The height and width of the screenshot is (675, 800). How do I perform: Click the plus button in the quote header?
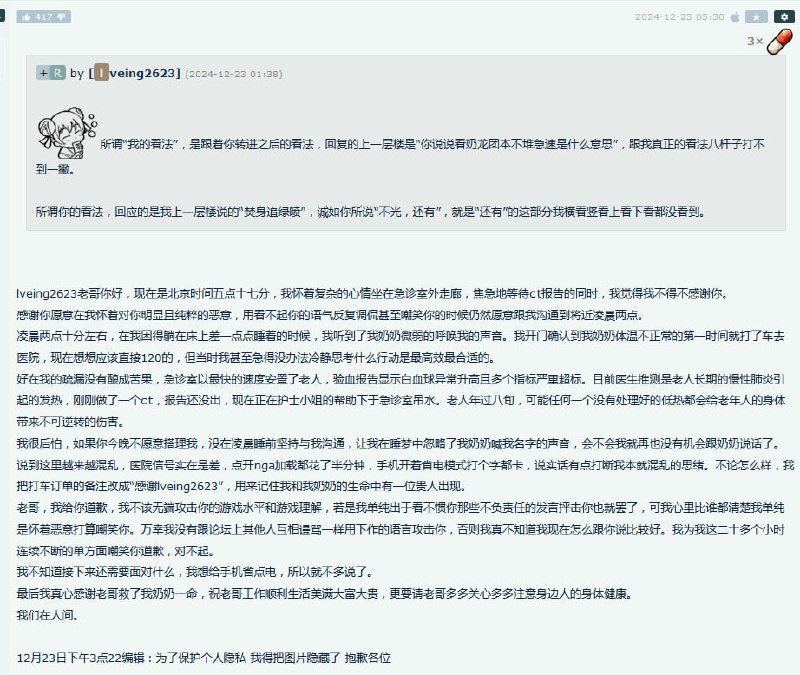(43, 73)
